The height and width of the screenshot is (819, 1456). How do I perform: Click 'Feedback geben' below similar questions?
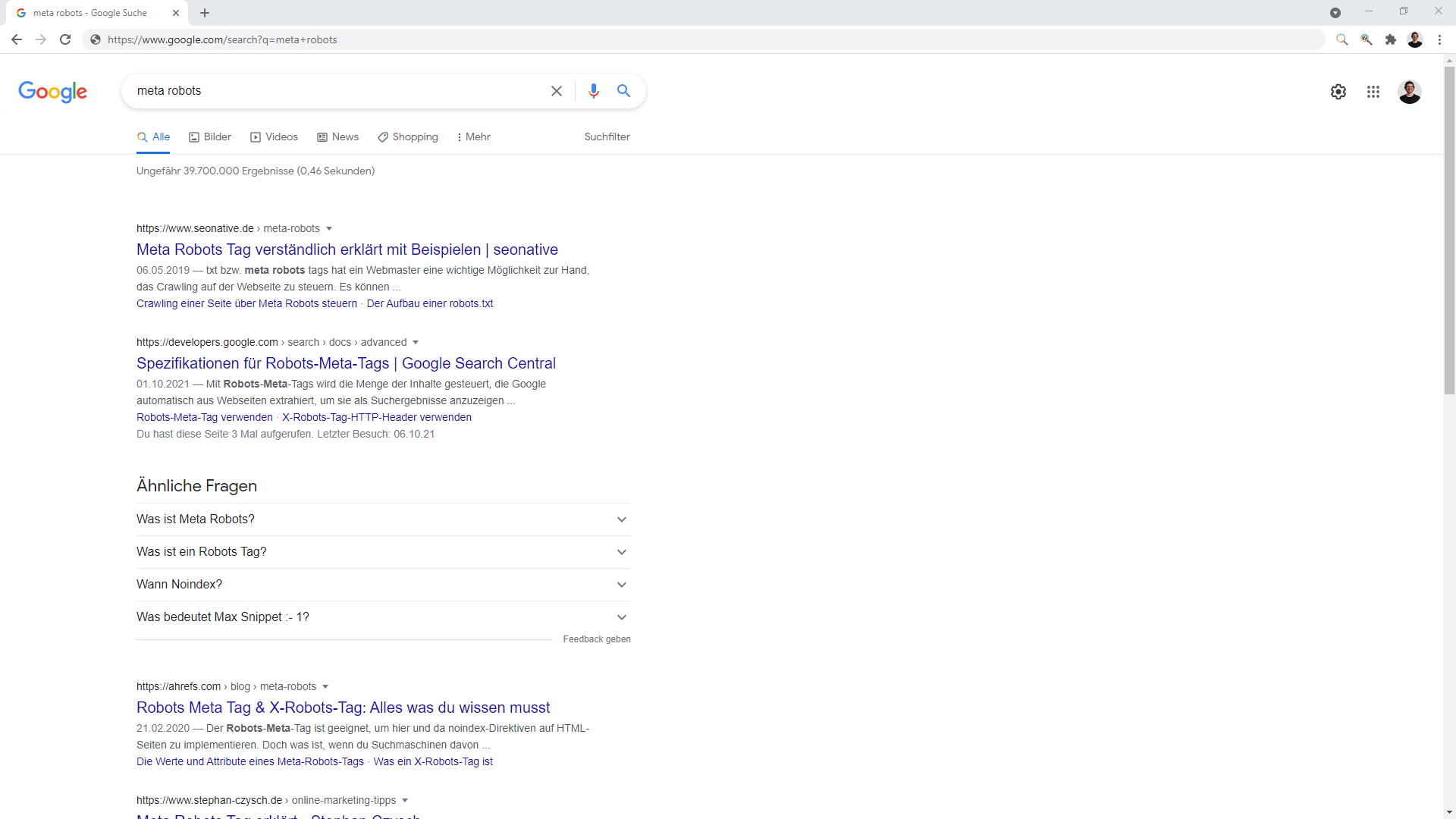tap(597, 639)
